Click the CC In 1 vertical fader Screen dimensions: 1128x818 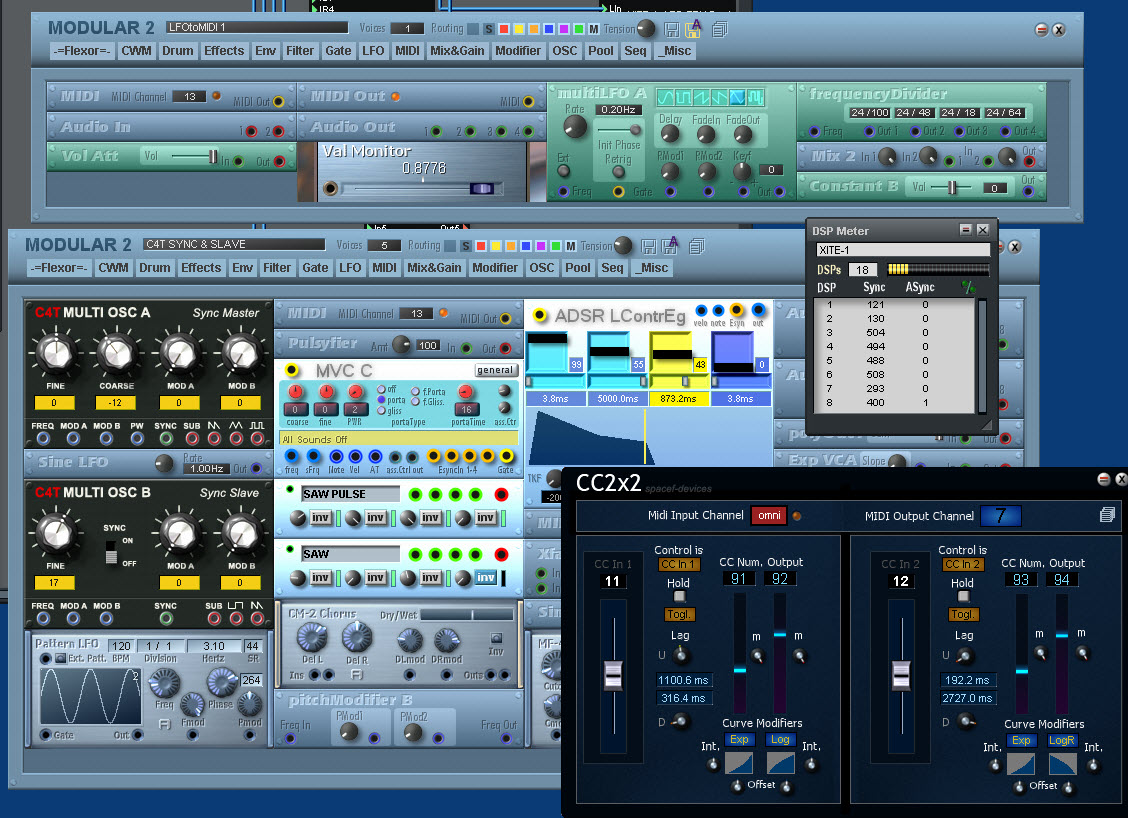tap(613, 675)
